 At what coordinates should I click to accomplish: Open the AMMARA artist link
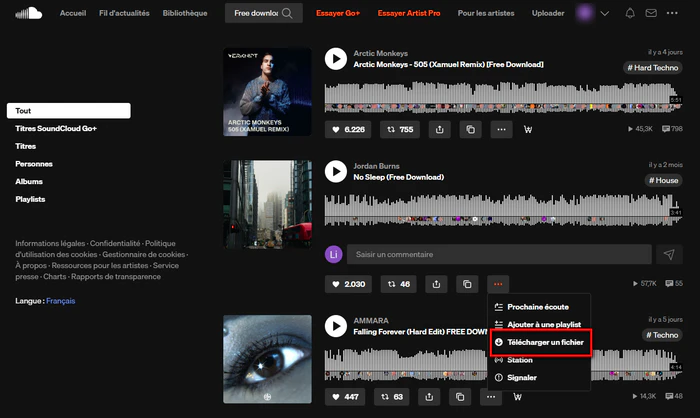coord(371,321)
